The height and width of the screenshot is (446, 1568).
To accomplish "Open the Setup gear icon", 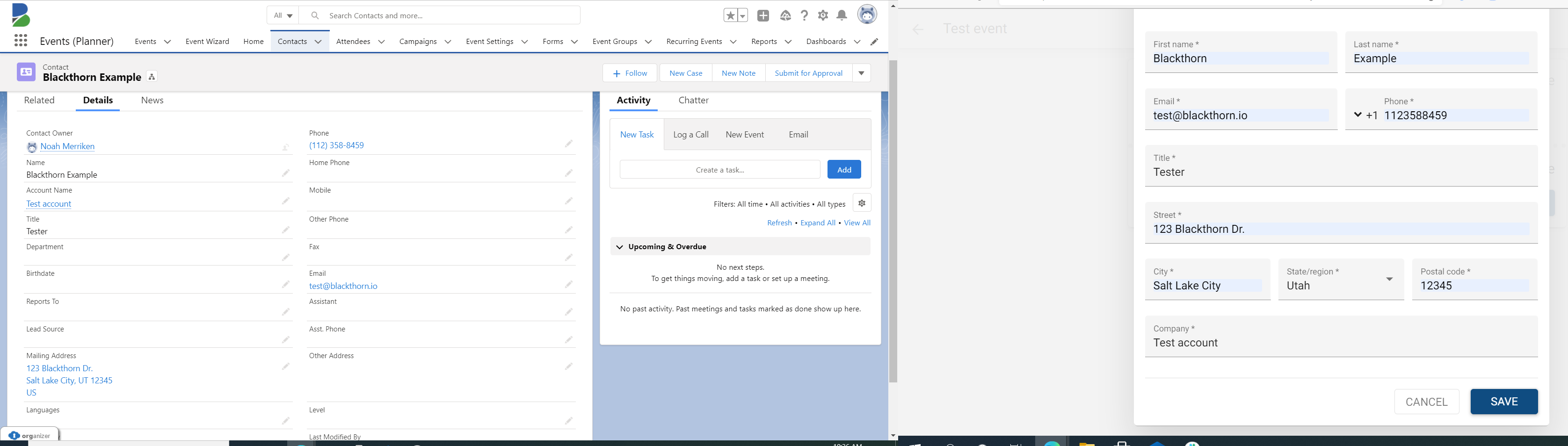I will coord(823,16).
